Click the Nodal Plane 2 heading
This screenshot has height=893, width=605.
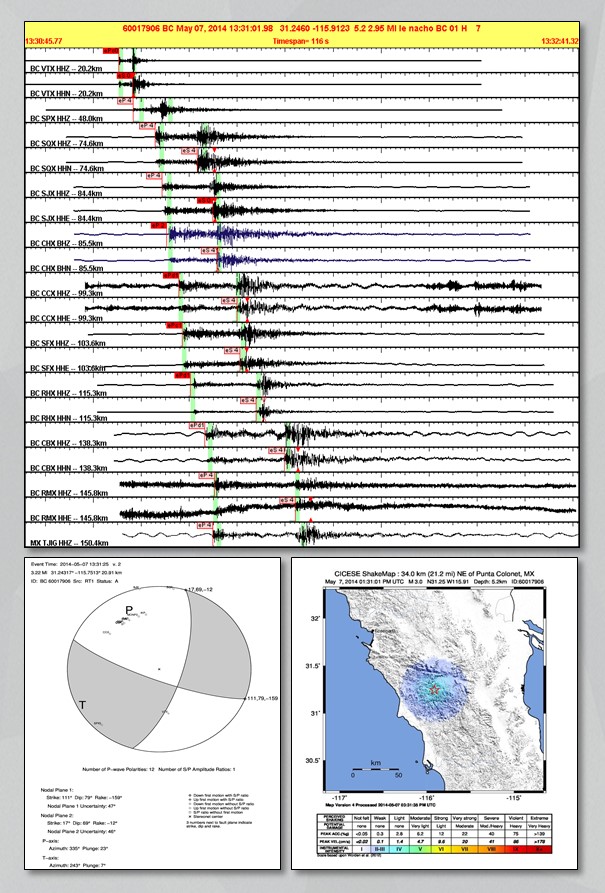(x=57, y=816)
